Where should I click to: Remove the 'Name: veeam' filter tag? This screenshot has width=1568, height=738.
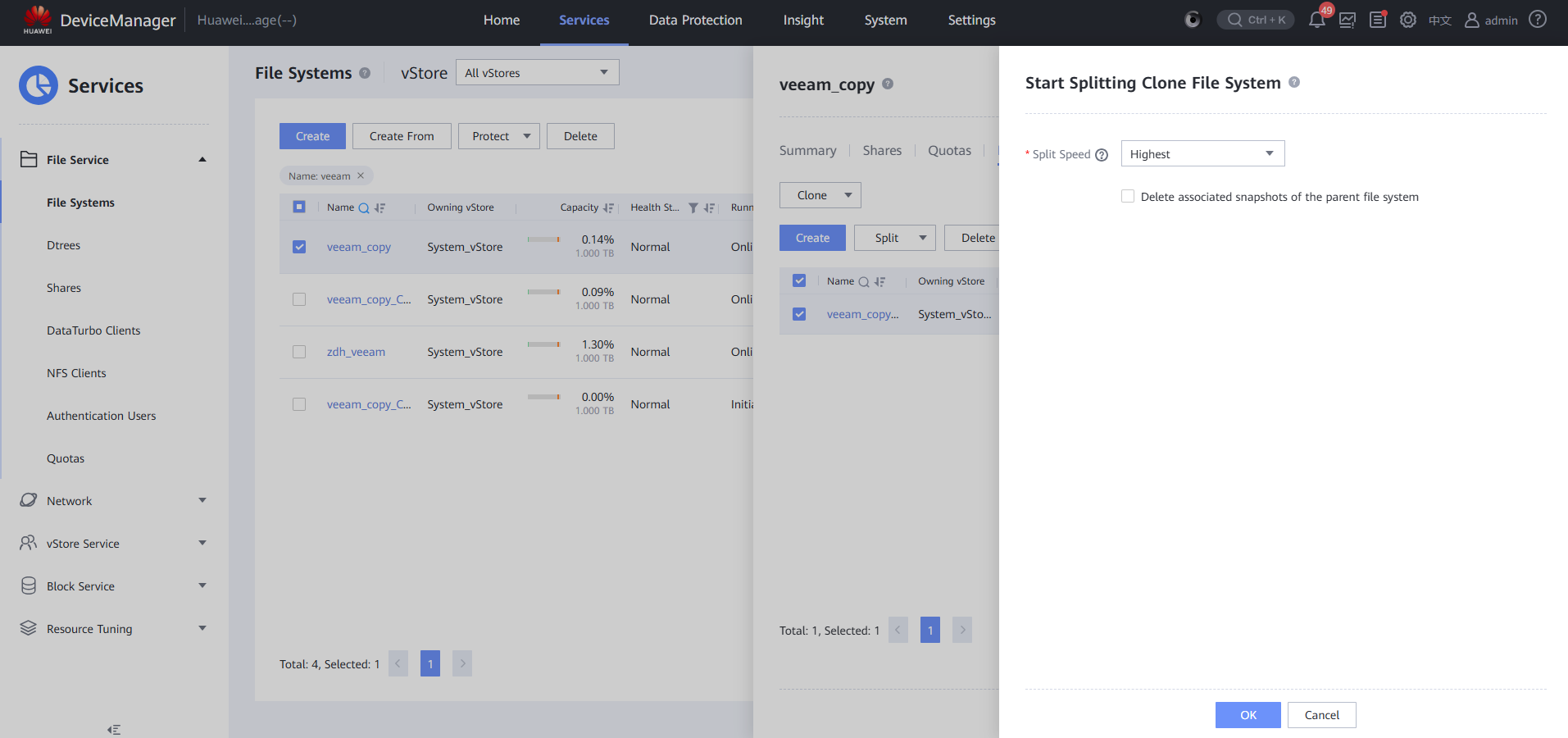pyautogui.click(x=361, y=175)
